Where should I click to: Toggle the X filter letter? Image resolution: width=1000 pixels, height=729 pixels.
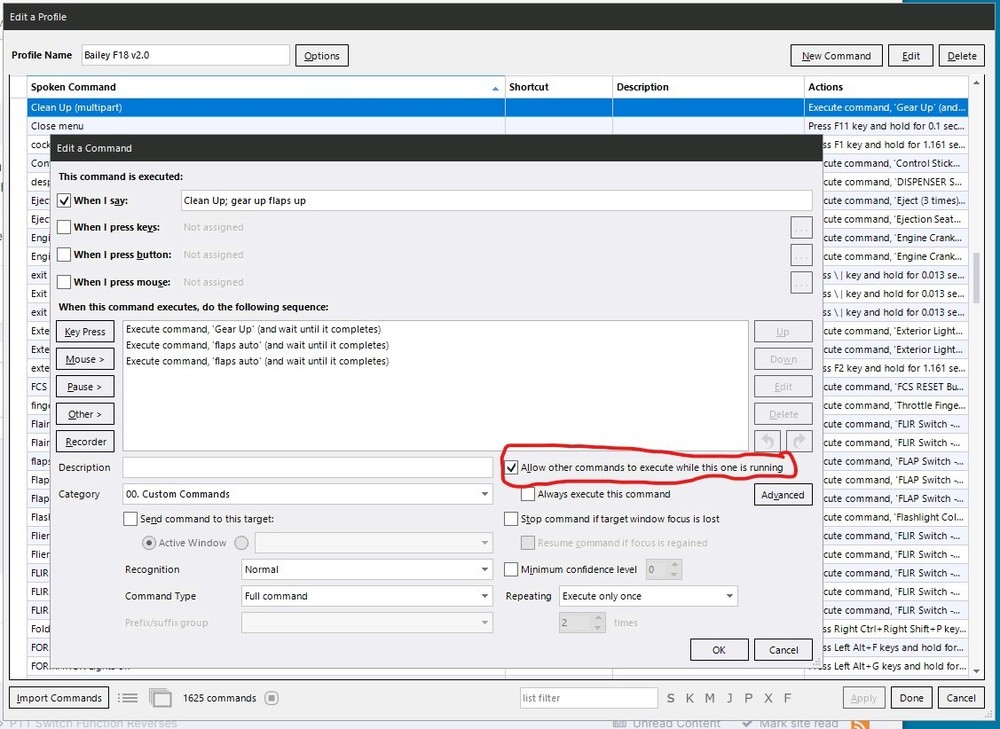[768, 698]
